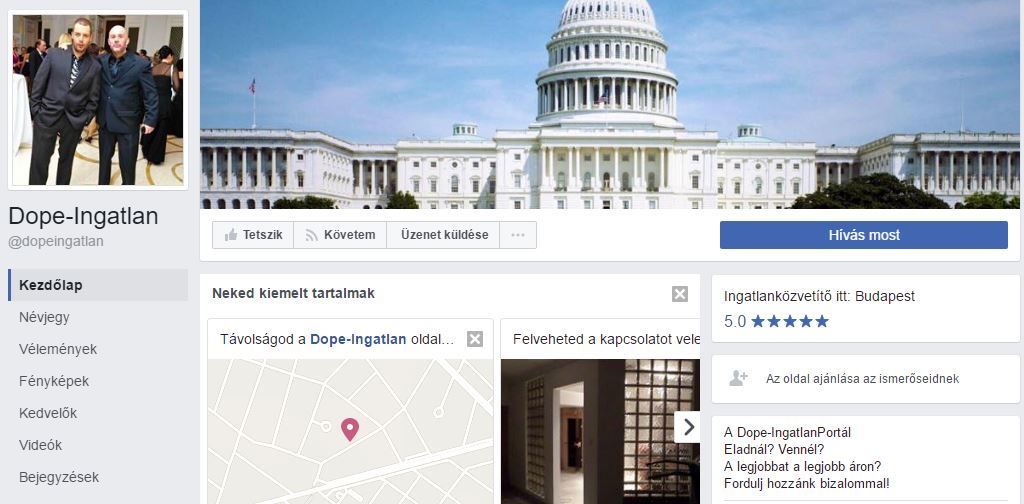Click the Követem follow feed icon button
The image size is (1024, 504).
[x=340, y=235]
